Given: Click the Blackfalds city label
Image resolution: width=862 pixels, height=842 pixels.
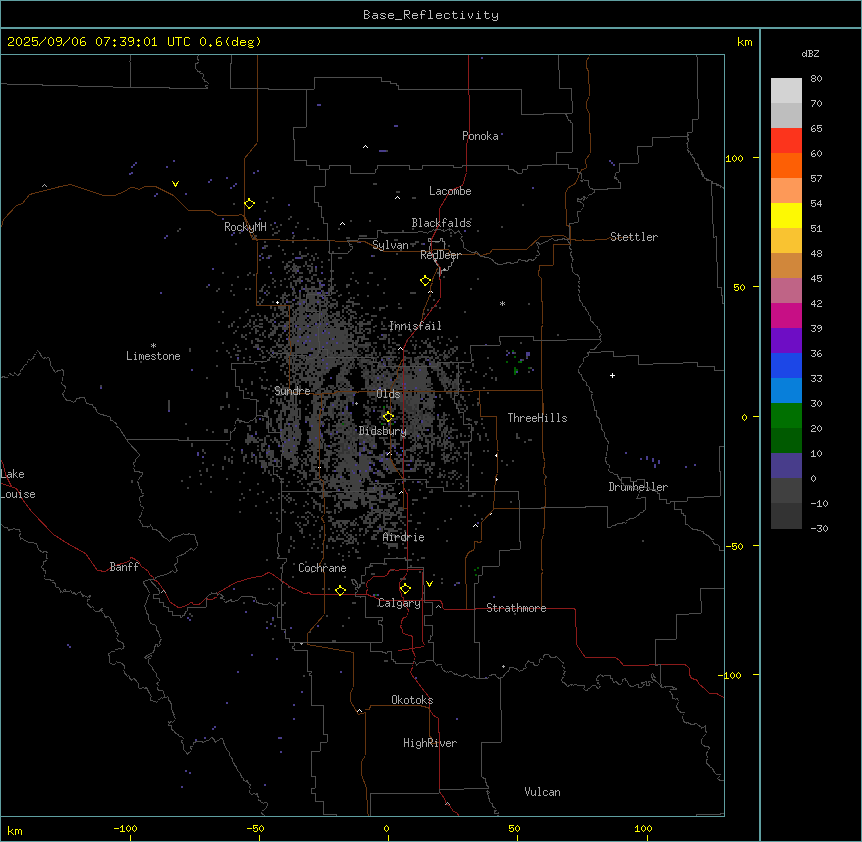Looking at the screenshot, I should point(441,223).
